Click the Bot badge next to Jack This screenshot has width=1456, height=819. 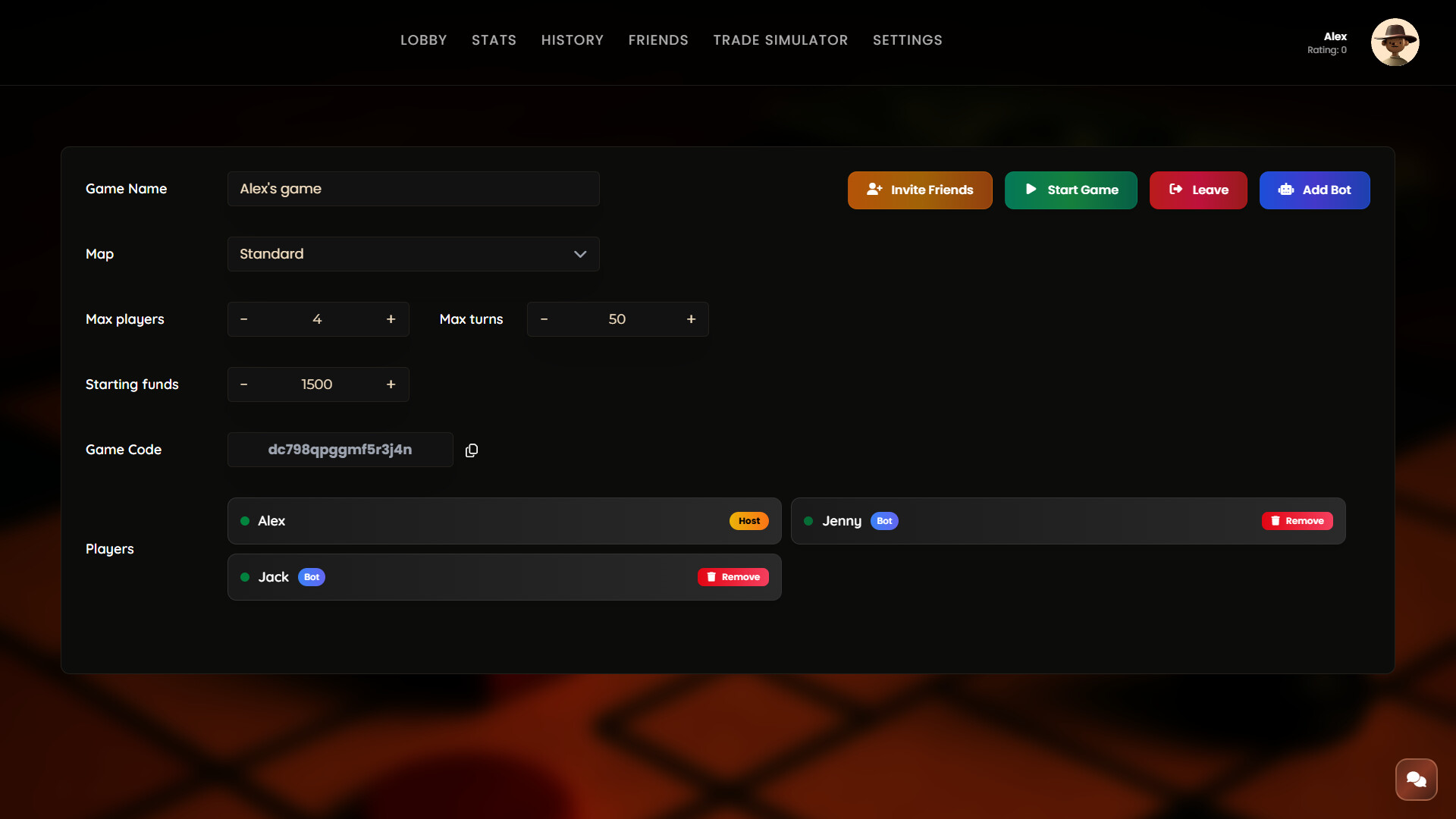tap(311, 576)
